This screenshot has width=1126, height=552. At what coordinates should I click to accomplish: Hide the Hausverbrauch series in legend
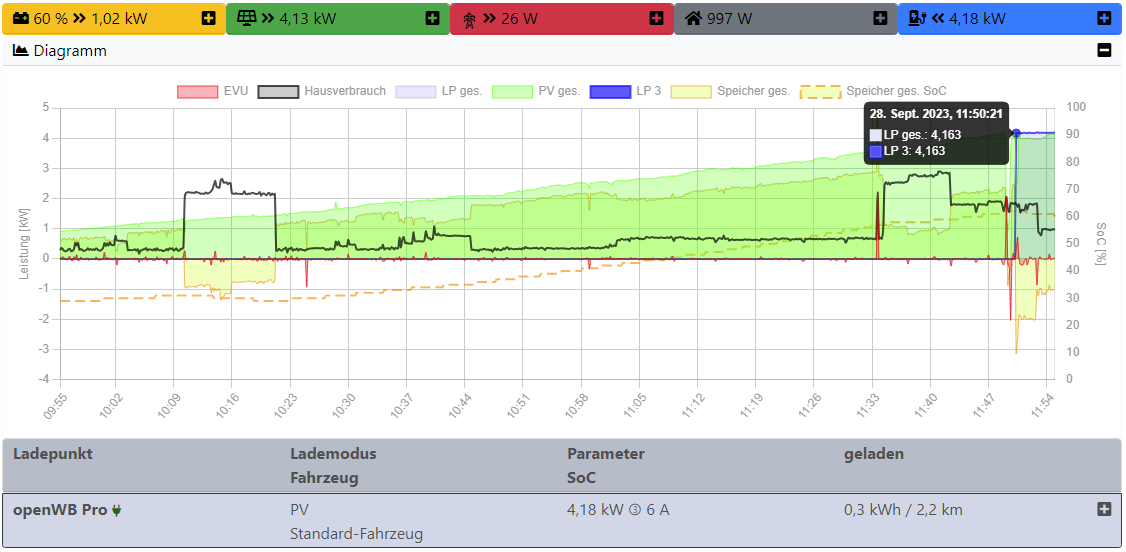pos(322,91)
